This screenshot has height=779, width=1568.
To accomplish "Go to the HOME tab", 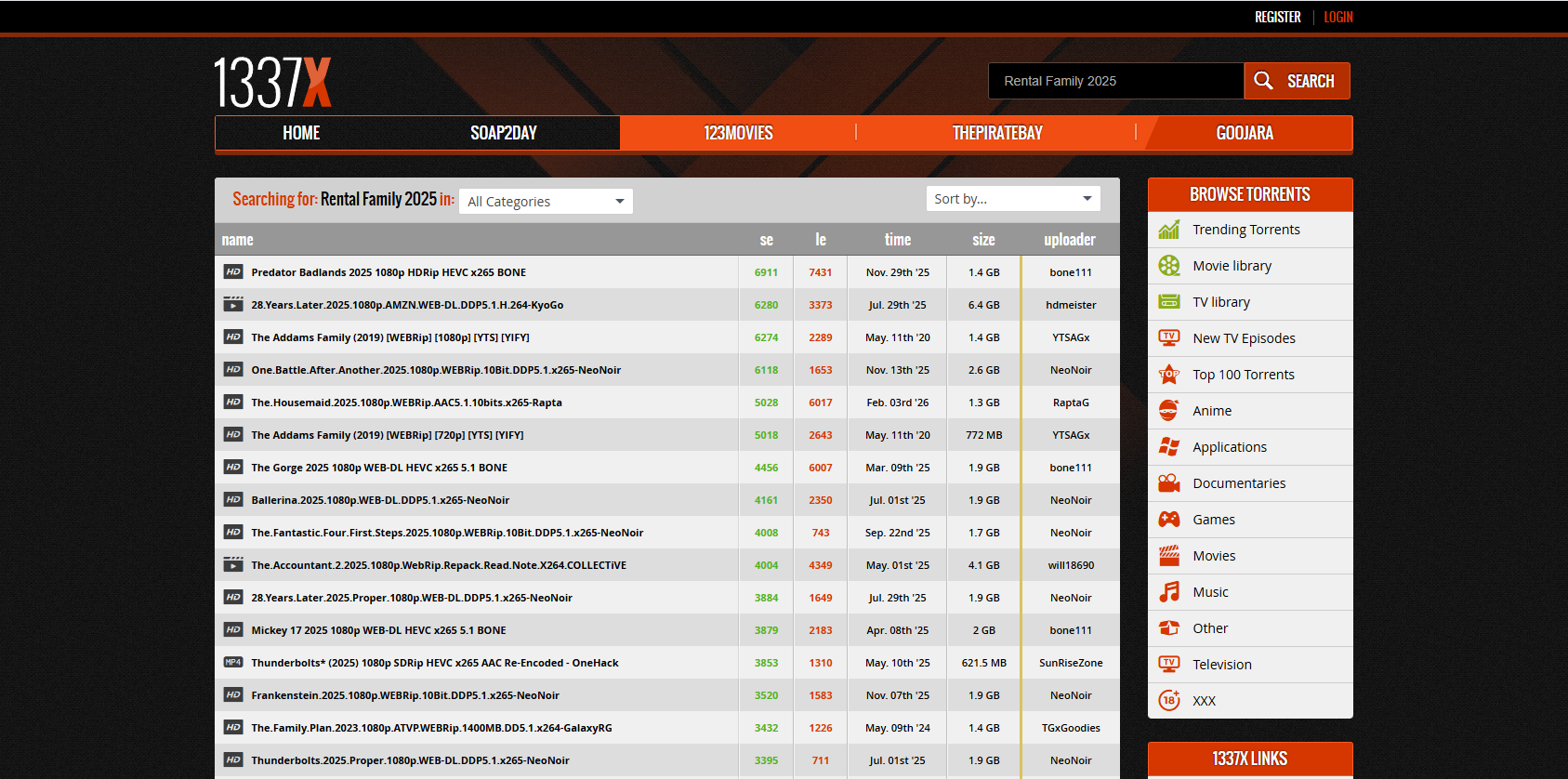I will (x=301, y=133).
